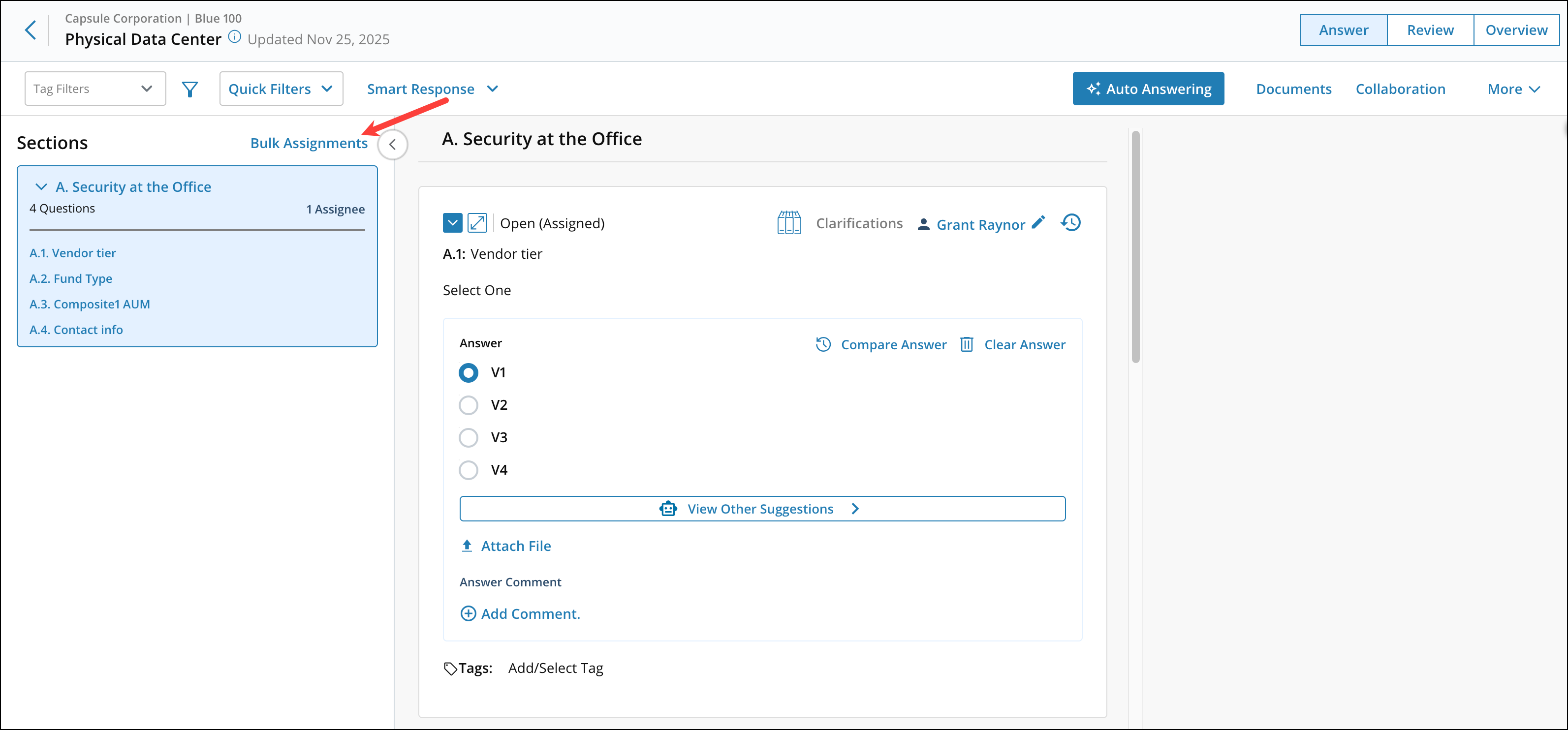Edit assignee with the pencil icon

[x=1038, y=223]
